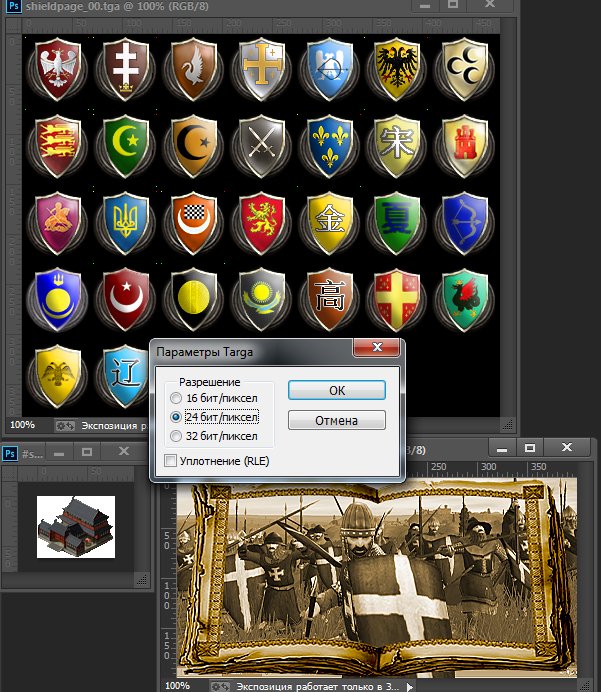Viewport: 601px width, 692px height.
Task: Select 16 бит/пиксел resolution option
Action: click(176, 398)
